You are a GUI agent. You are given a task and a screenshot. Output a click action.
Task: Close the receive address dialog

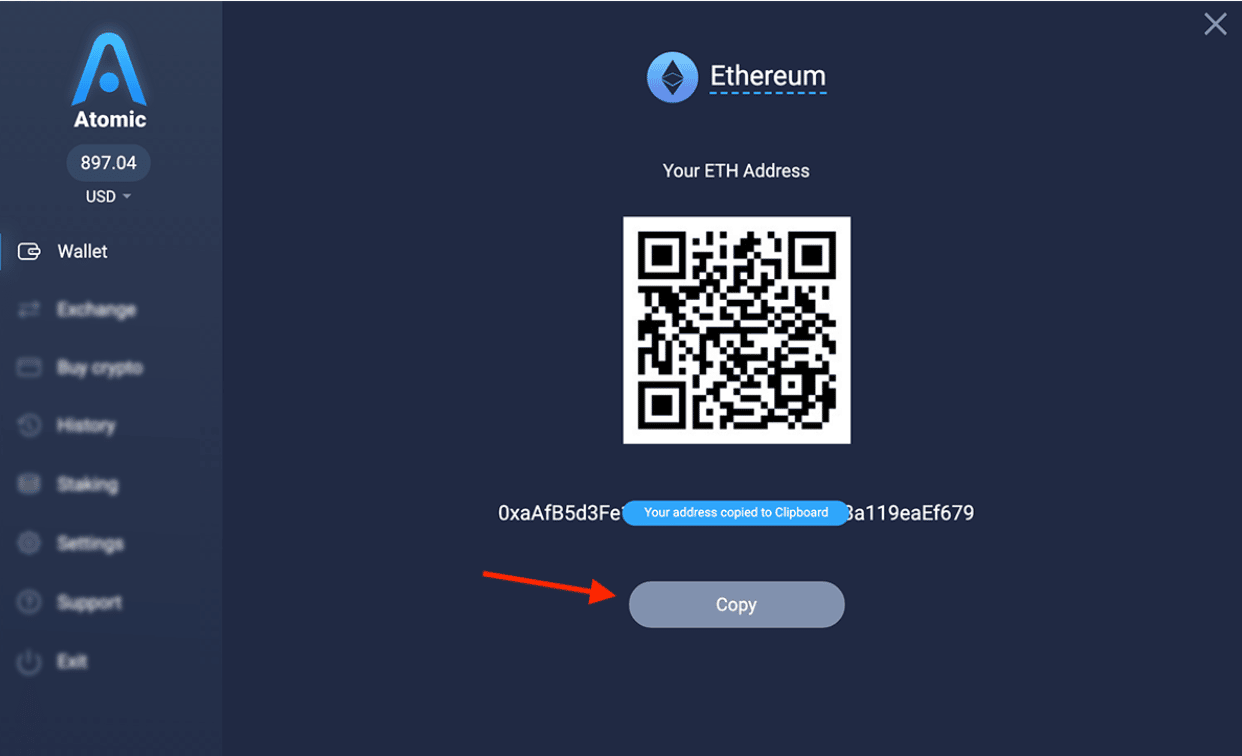tap(1215, 24)
